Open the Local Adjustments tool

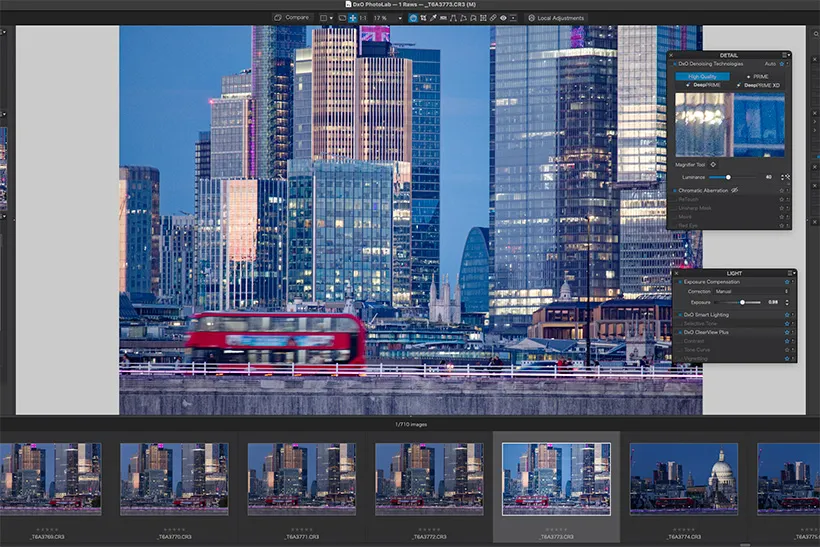(556, 18)
